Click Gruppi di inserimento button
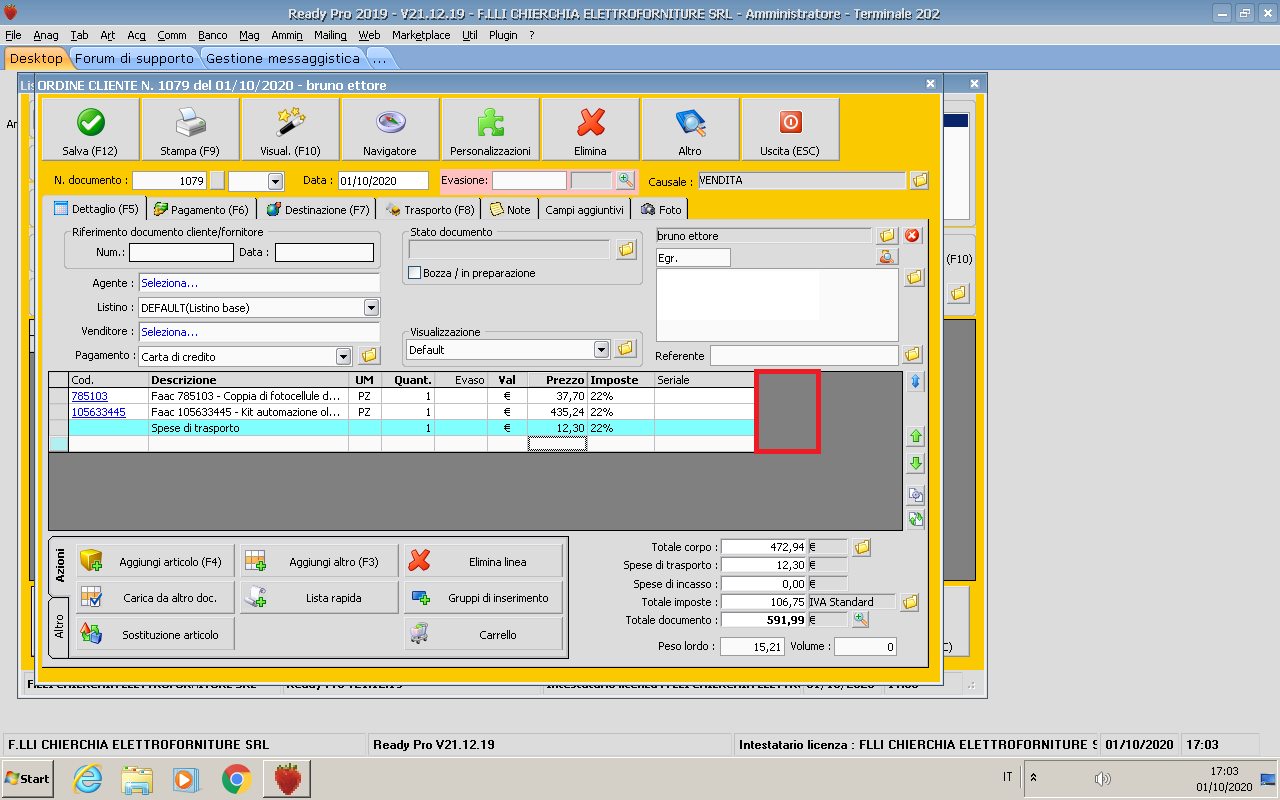 [x=484, y=598]
